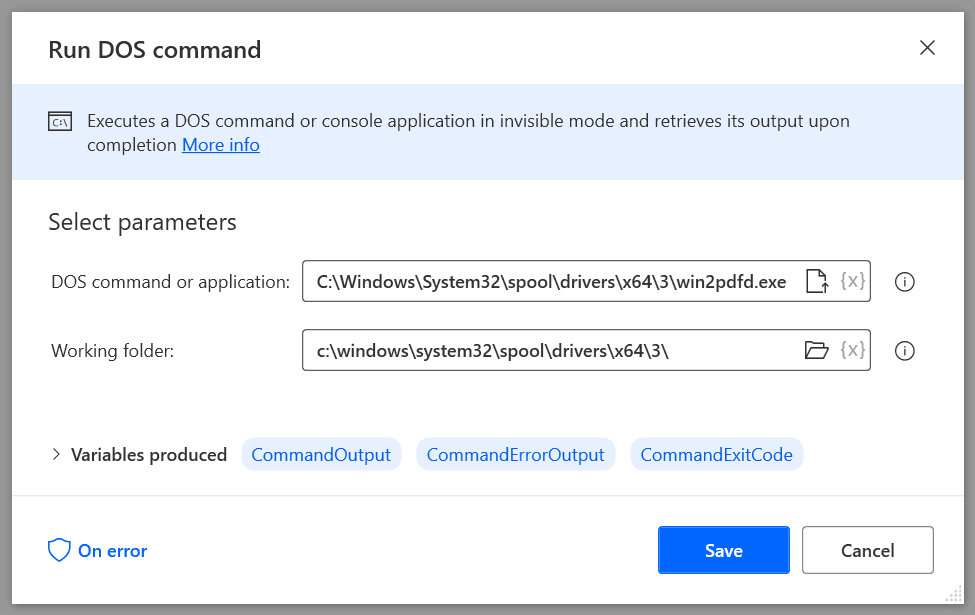Open the folder picker for Working folder
The width and height of the screenshot is (975, 615).
click(x=817, y=350)
